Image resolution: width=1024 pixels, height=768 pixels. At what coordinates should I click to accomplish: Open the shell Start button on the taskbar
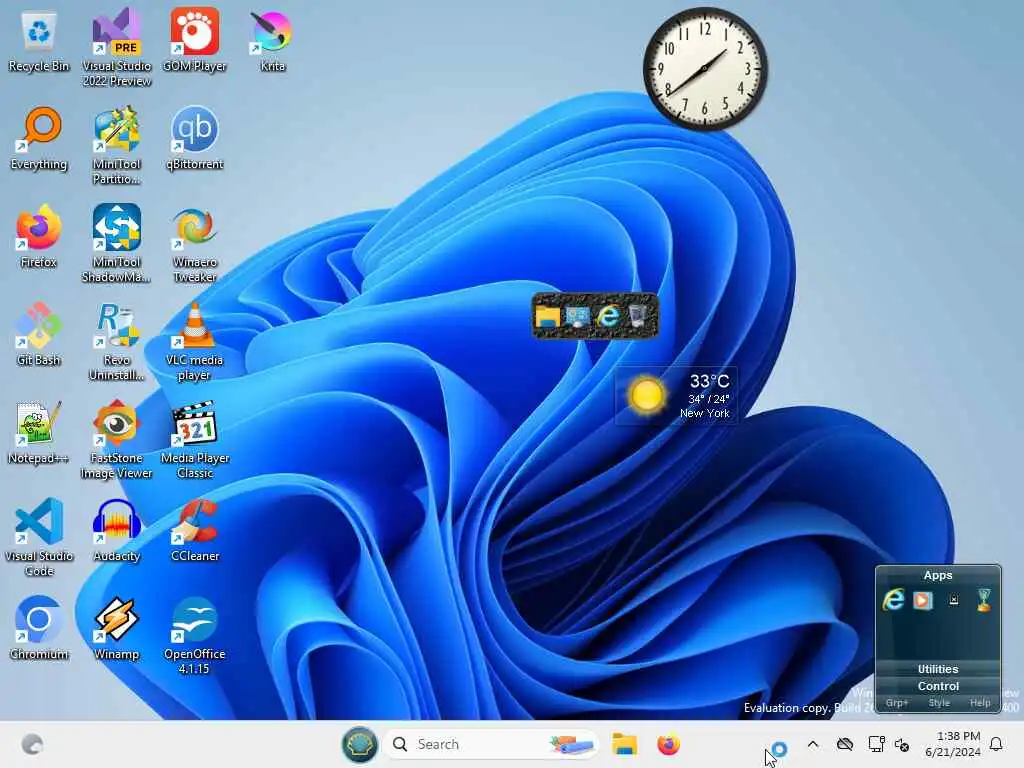360,744
